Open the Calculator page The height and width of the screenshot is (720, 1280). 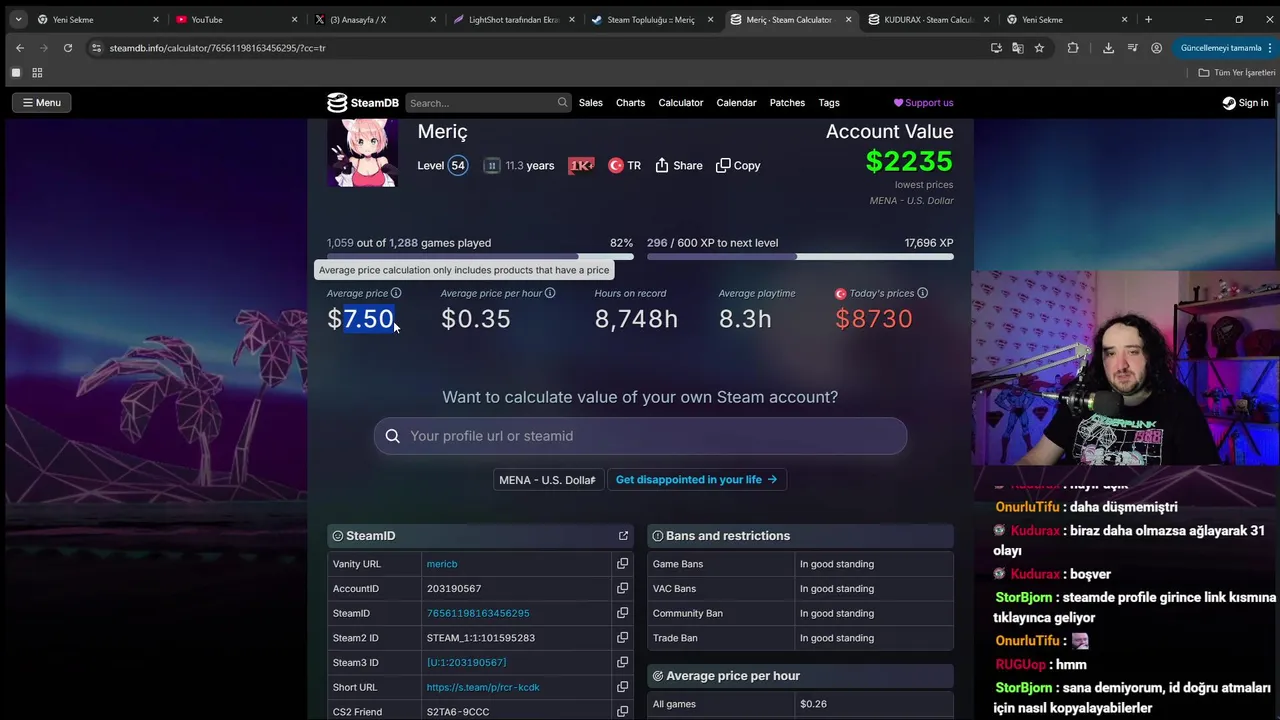pos(681,103)
